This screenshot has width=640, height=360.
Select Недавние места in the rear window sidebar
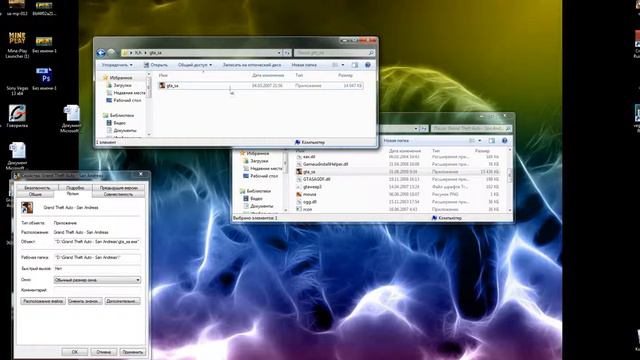(x=264, y=169)
